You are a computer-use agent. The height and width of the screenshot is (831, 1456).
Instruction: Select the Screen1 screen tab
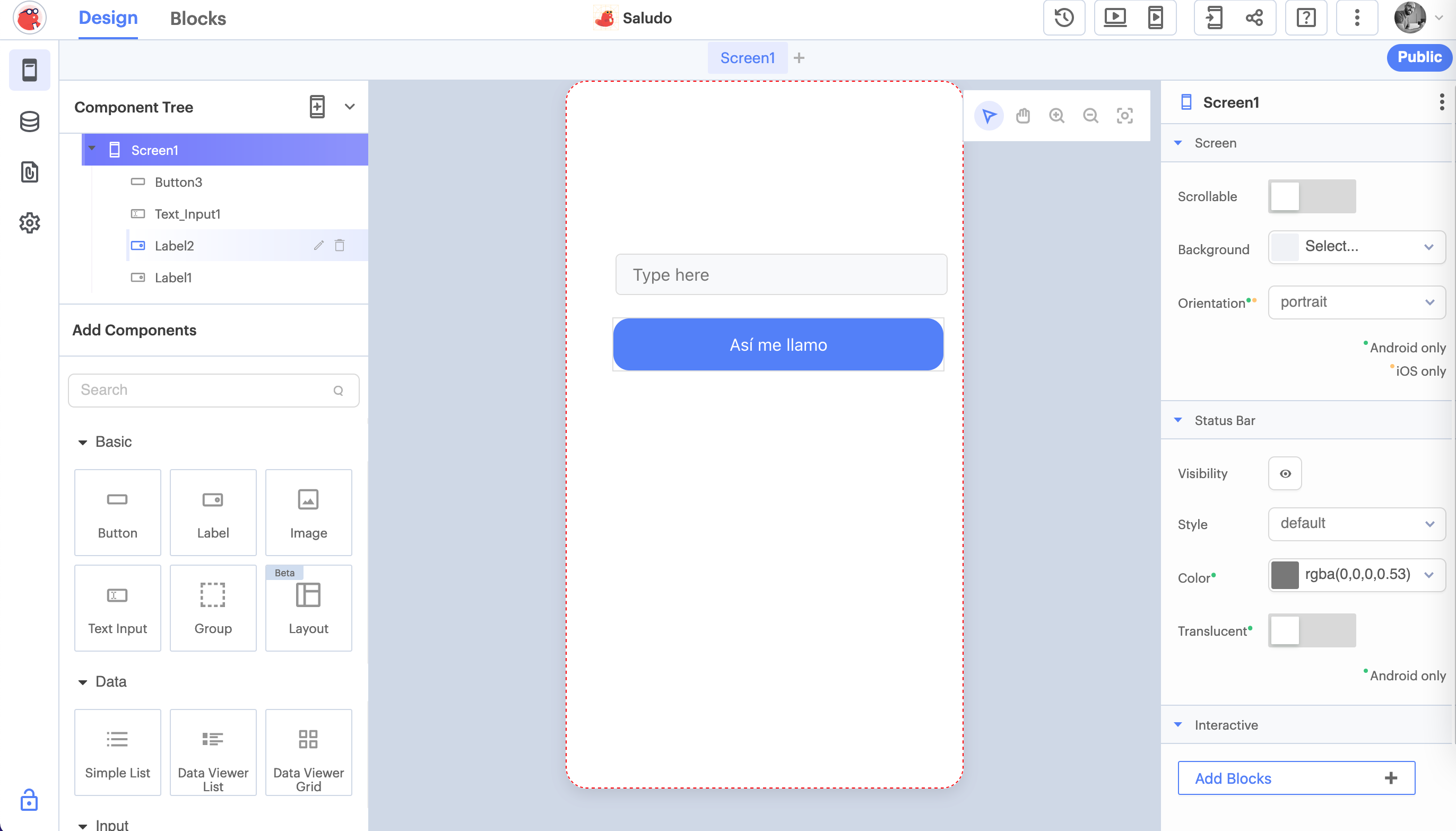coord(747,58)
